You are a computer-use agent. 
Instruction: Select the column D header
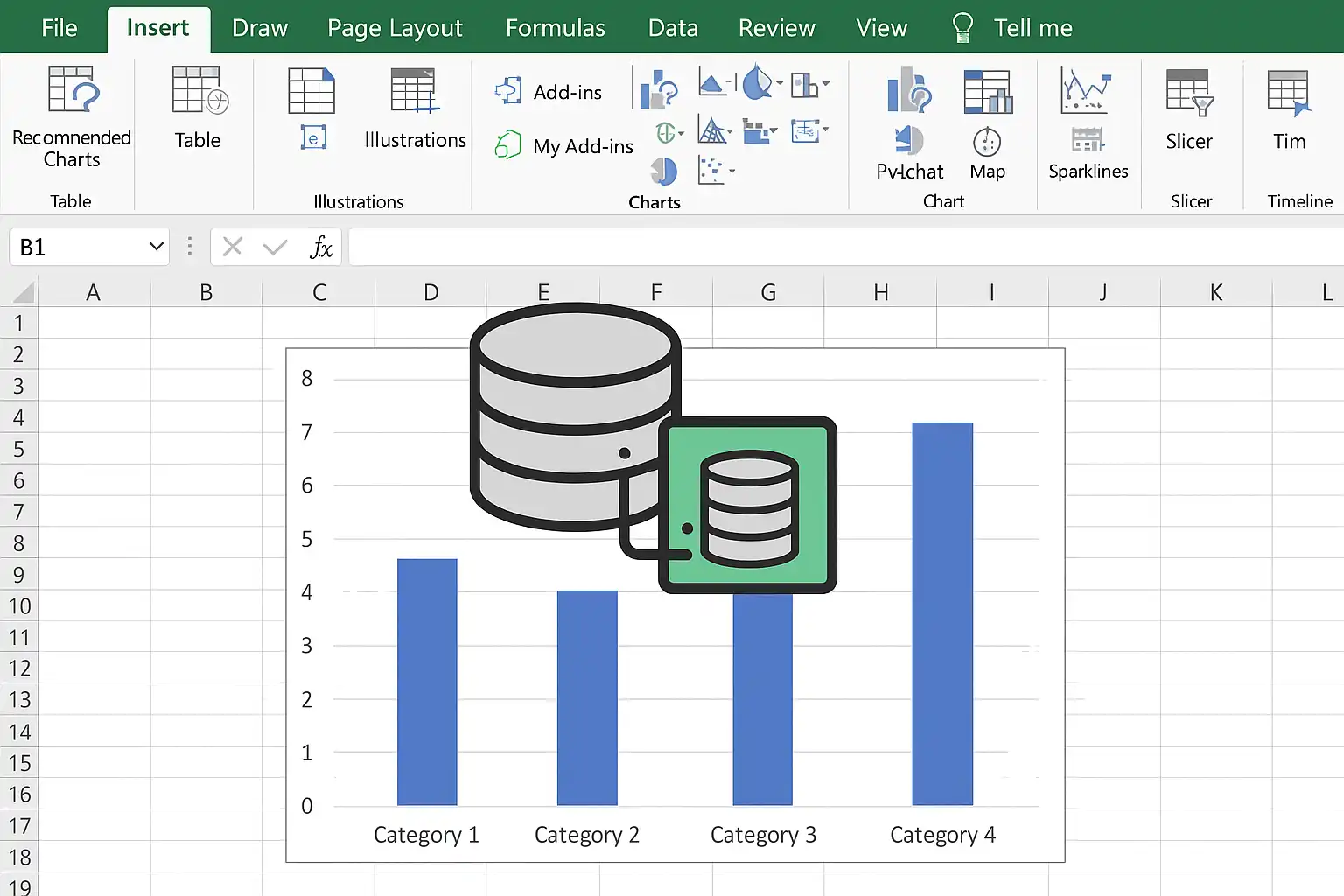pos(430,292)
